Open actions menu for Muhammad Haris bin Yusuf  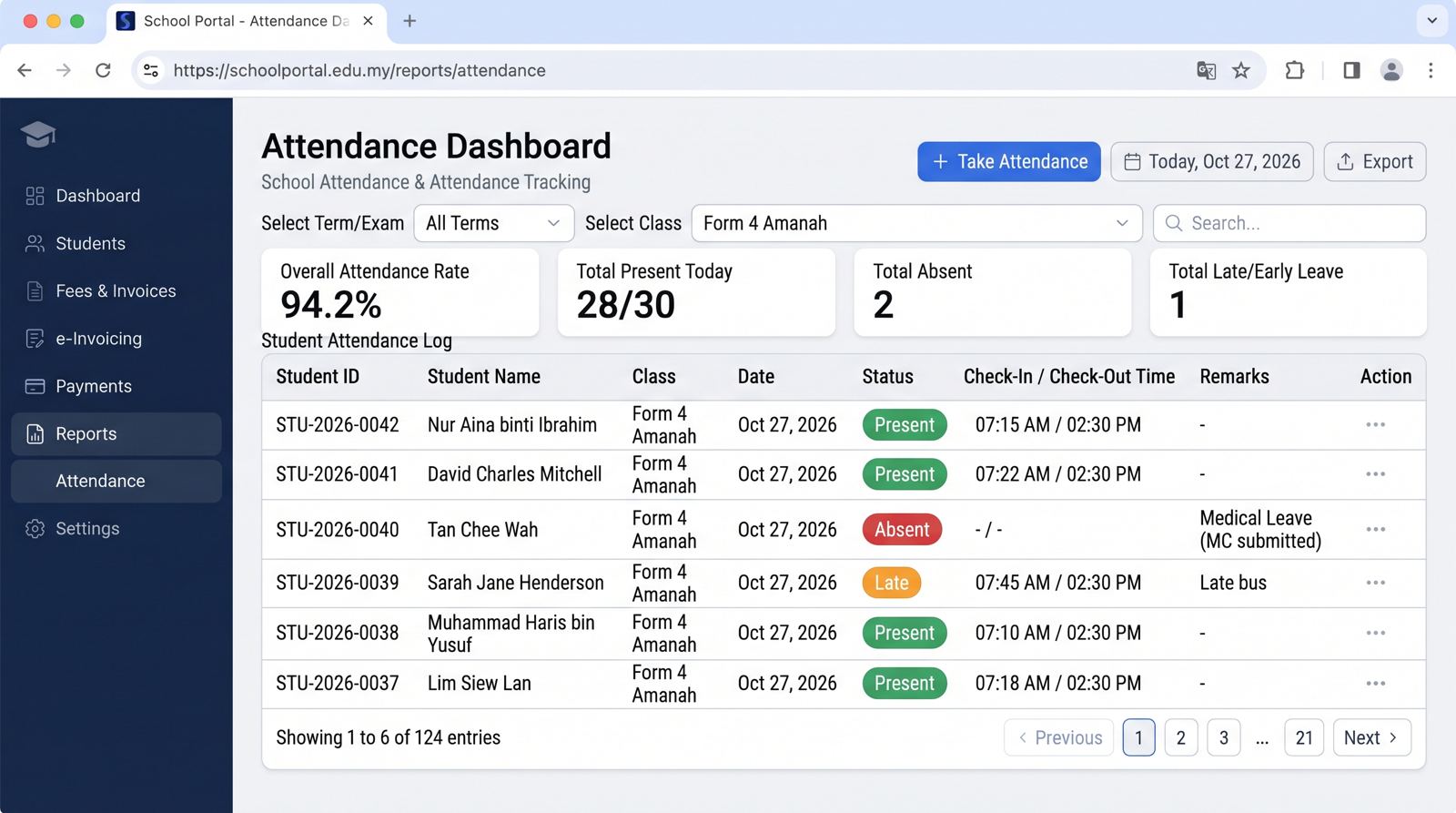[1375, 633]
